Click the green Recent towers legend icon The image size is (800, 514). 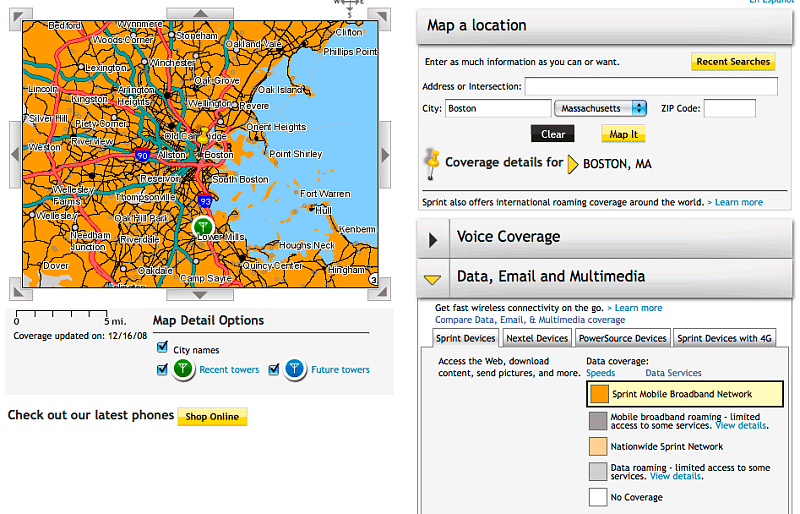[183, 369]
